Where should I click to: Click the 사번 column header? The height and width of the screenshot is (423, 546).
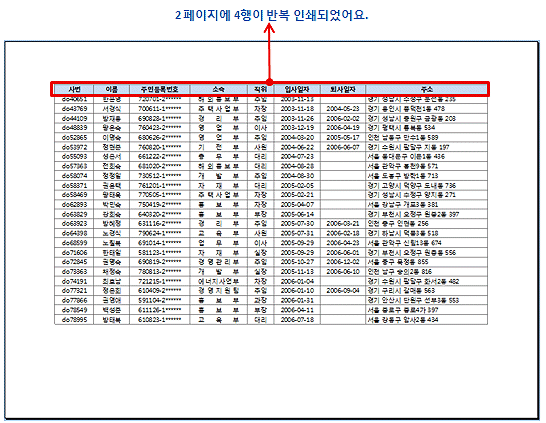[x=74, y=89]
